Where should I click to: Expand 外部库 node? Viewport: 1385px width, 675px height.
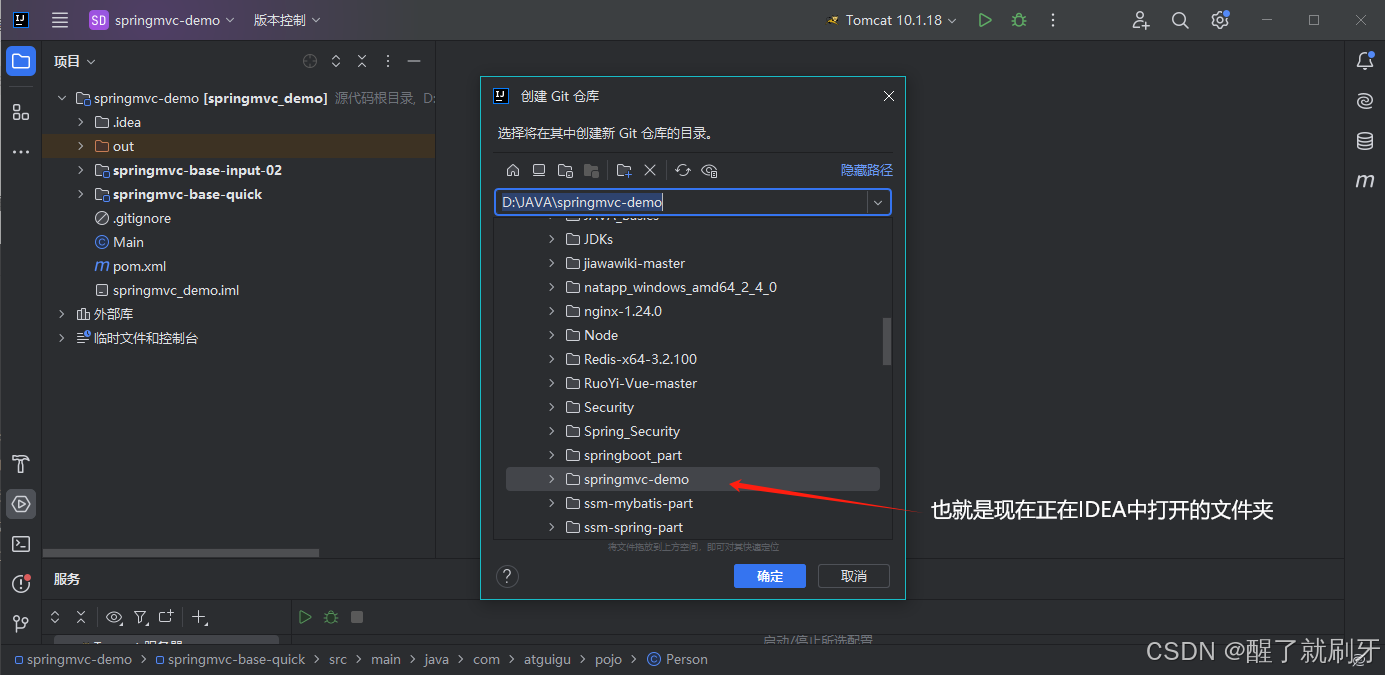[62, 314]
